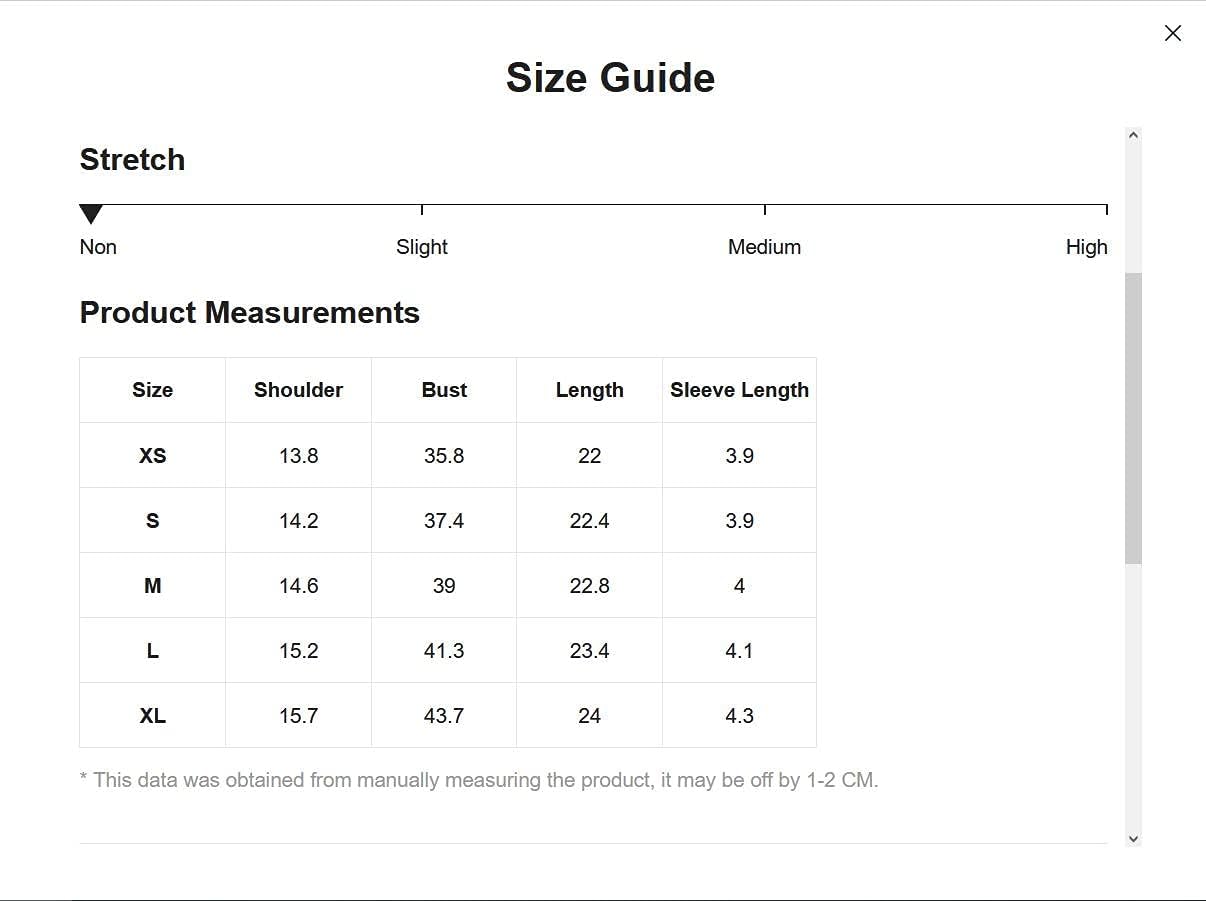Image resolution: width=1206 pixels, height=901 pixels.
Task: Click the S shoulder value 14.2
Action: tap(298, 521)
